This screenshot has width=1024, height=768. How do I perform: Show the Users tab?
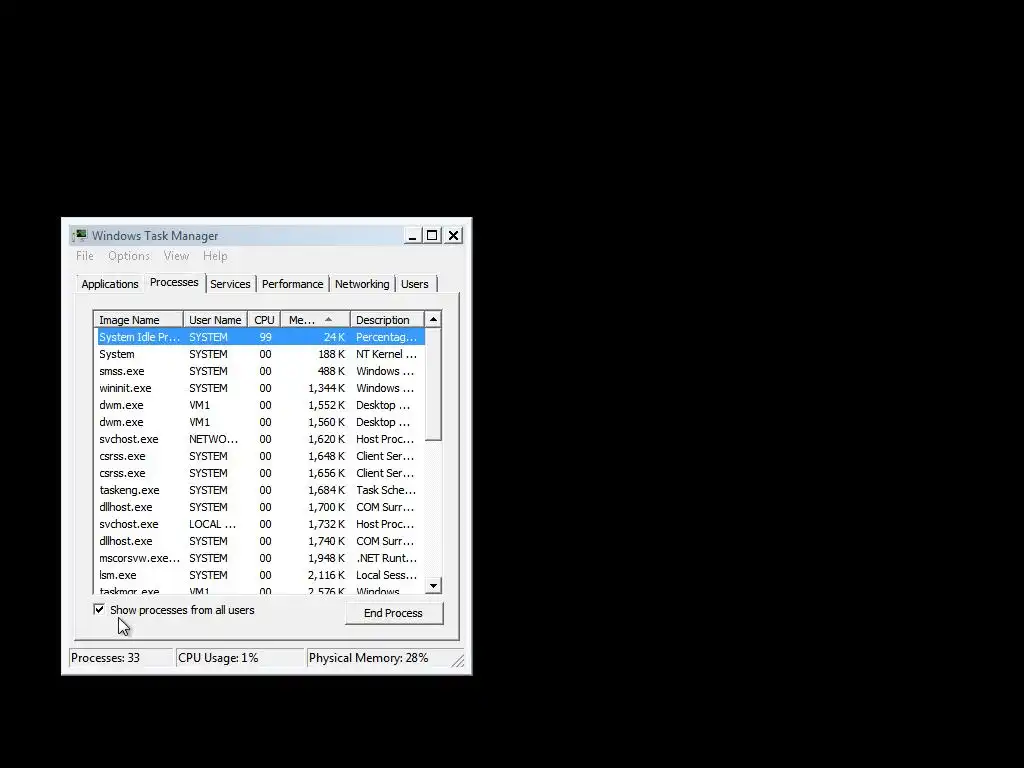[415, 284]
